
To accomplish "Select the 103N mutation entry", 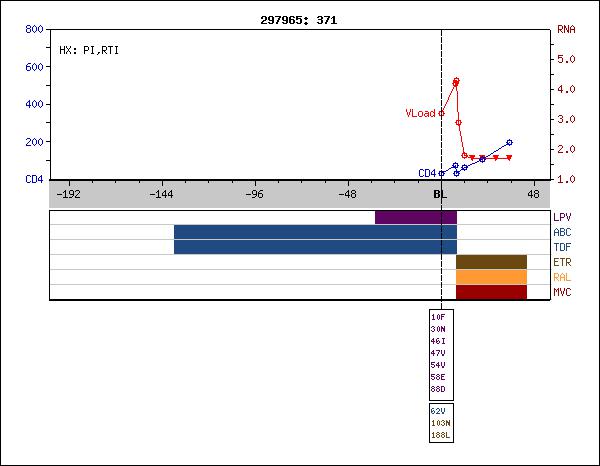I will (439, 423).
